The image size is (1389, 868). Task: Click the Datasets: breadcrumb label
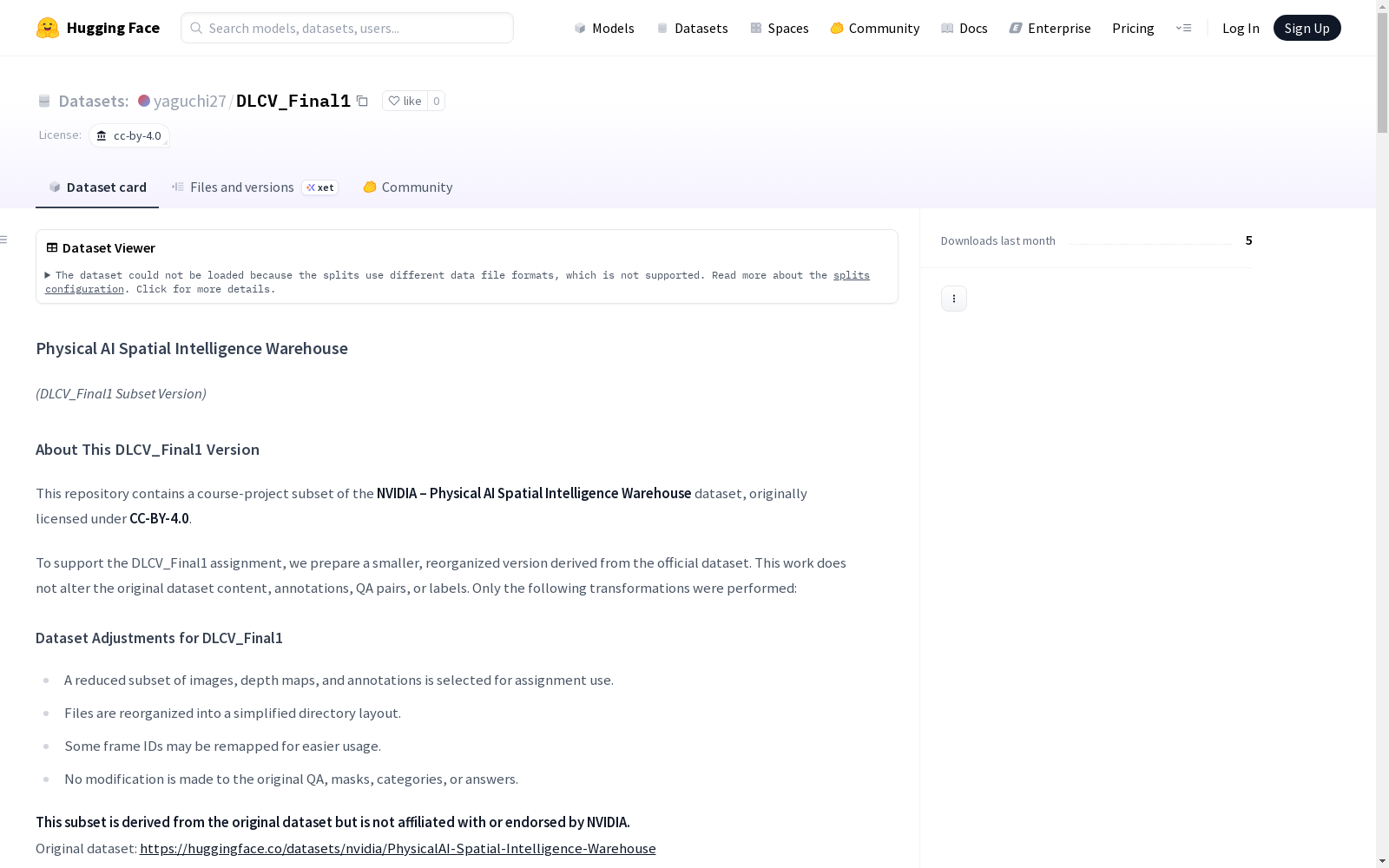pyautogui.click(x=94, y=101)
